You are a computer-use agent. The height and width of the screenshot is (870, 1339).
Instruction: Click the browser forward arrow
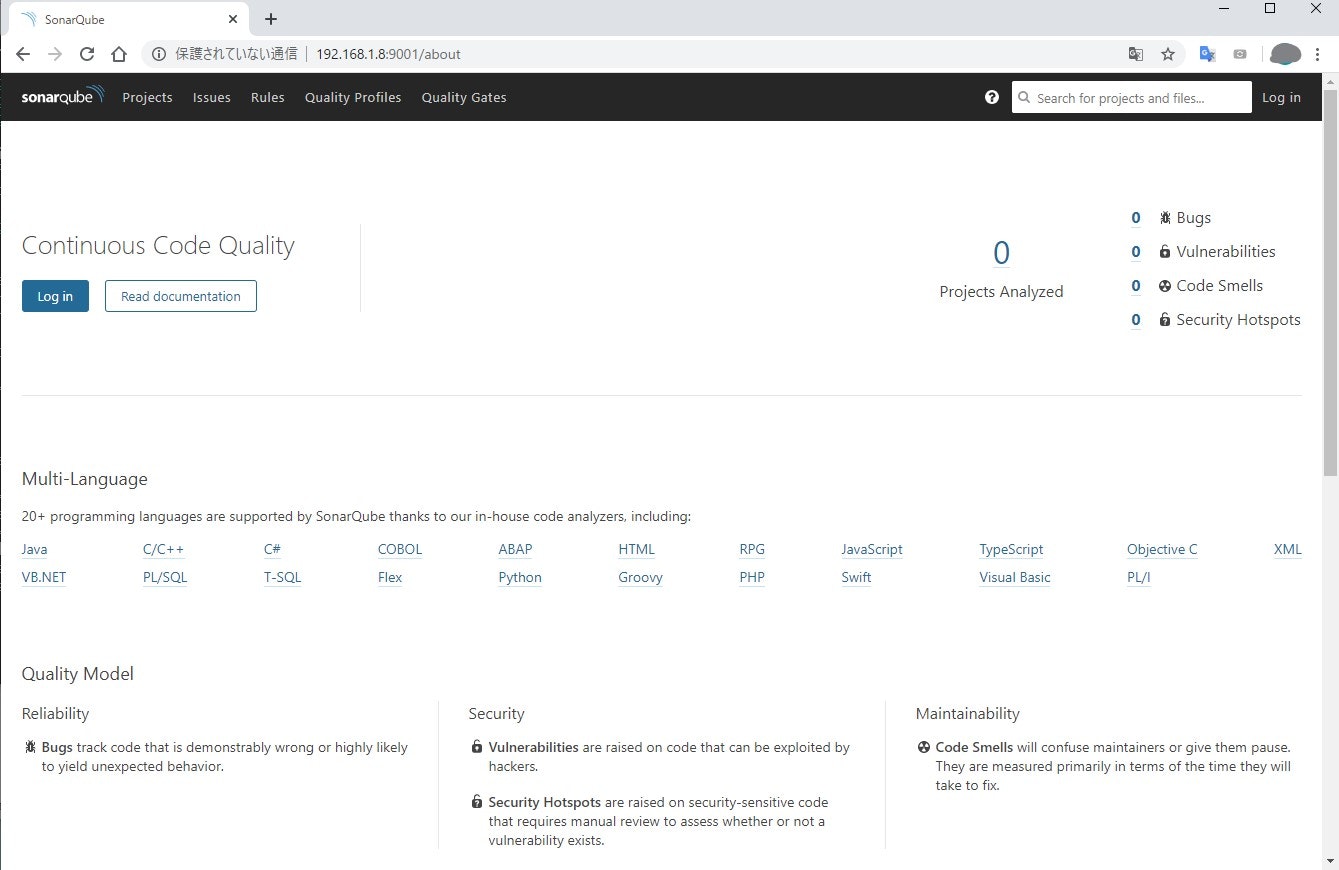pos(55,54)
